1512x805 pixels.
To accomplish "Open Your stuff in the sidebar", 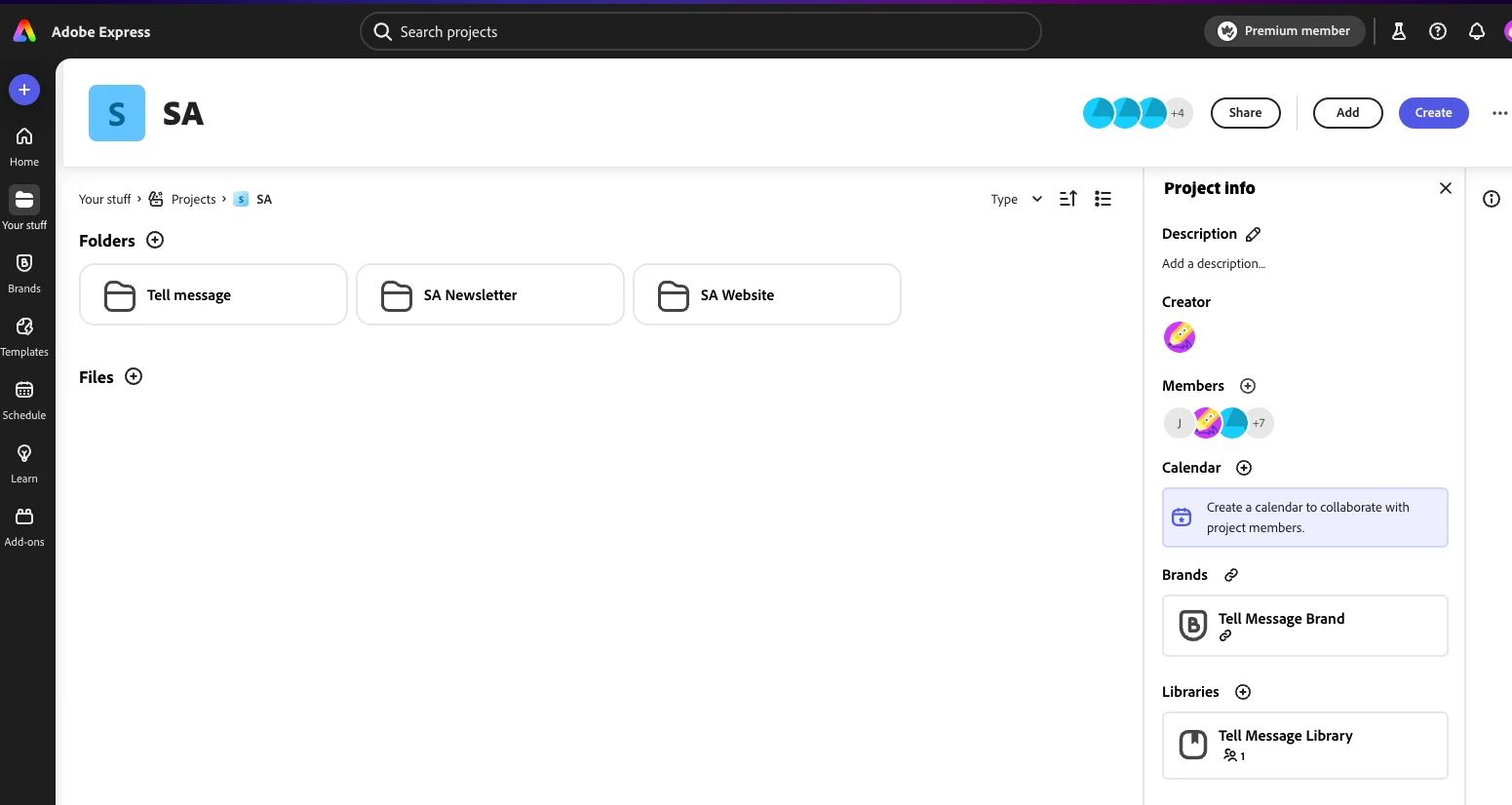I will (24, 209).
